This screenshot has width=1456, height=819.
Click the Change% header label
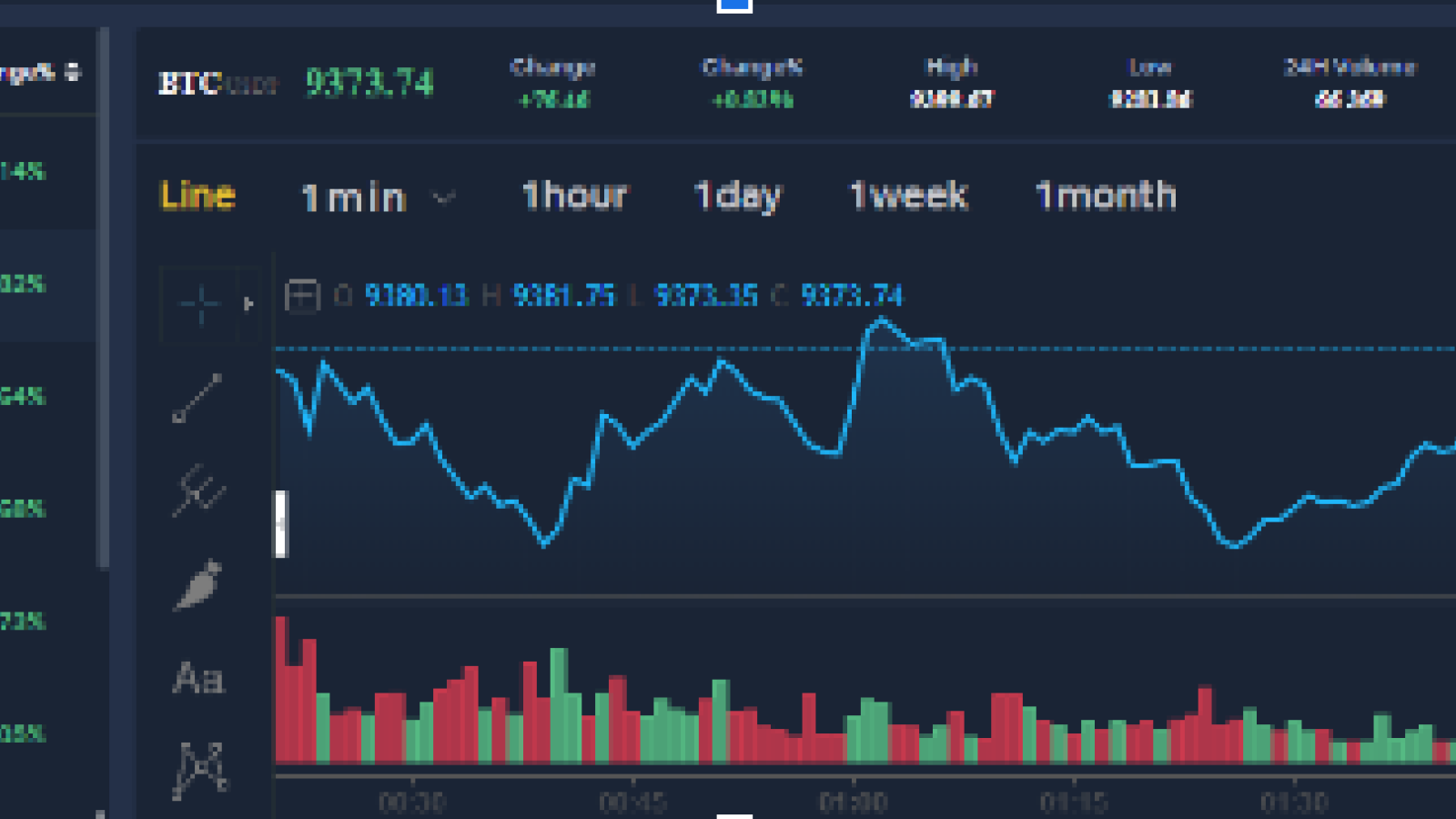pyautogui.click(x=753, y=67)
